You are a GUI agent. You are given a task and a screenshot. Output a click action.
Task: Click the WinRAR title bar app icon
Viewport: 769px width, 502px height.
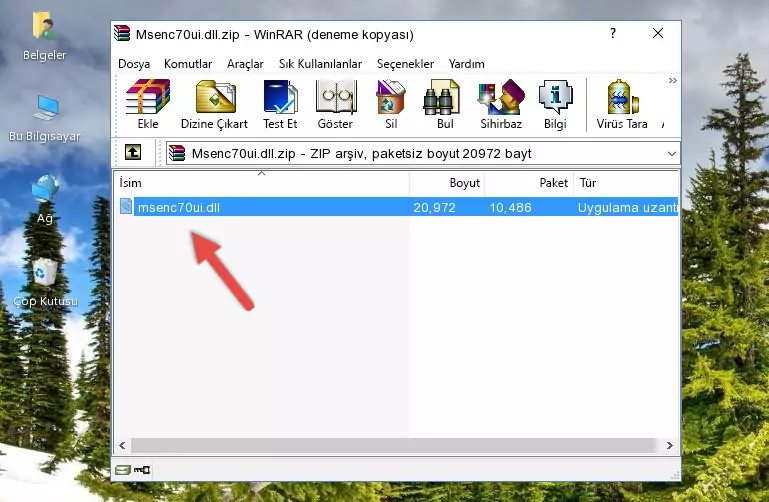pyautogui.click(x=122, y=33)
